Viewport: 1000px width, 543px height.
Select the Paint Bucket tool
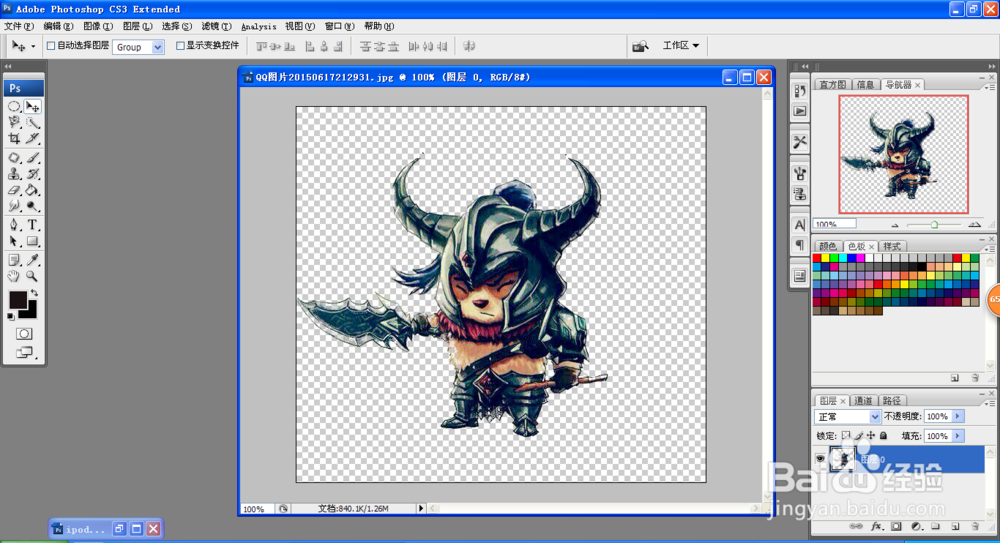33,190
